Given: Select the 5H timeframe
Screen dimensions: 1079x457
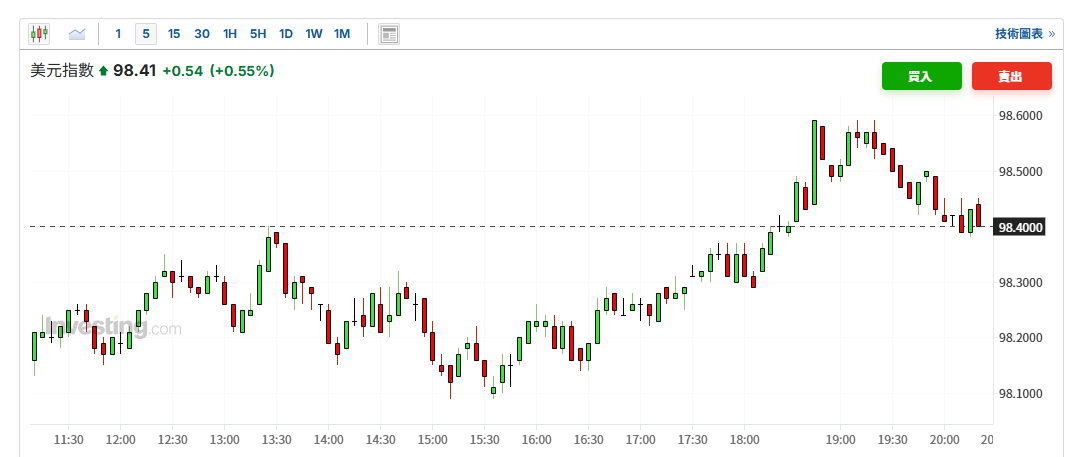Looking at the screenshot, I should tap(258, 34).
